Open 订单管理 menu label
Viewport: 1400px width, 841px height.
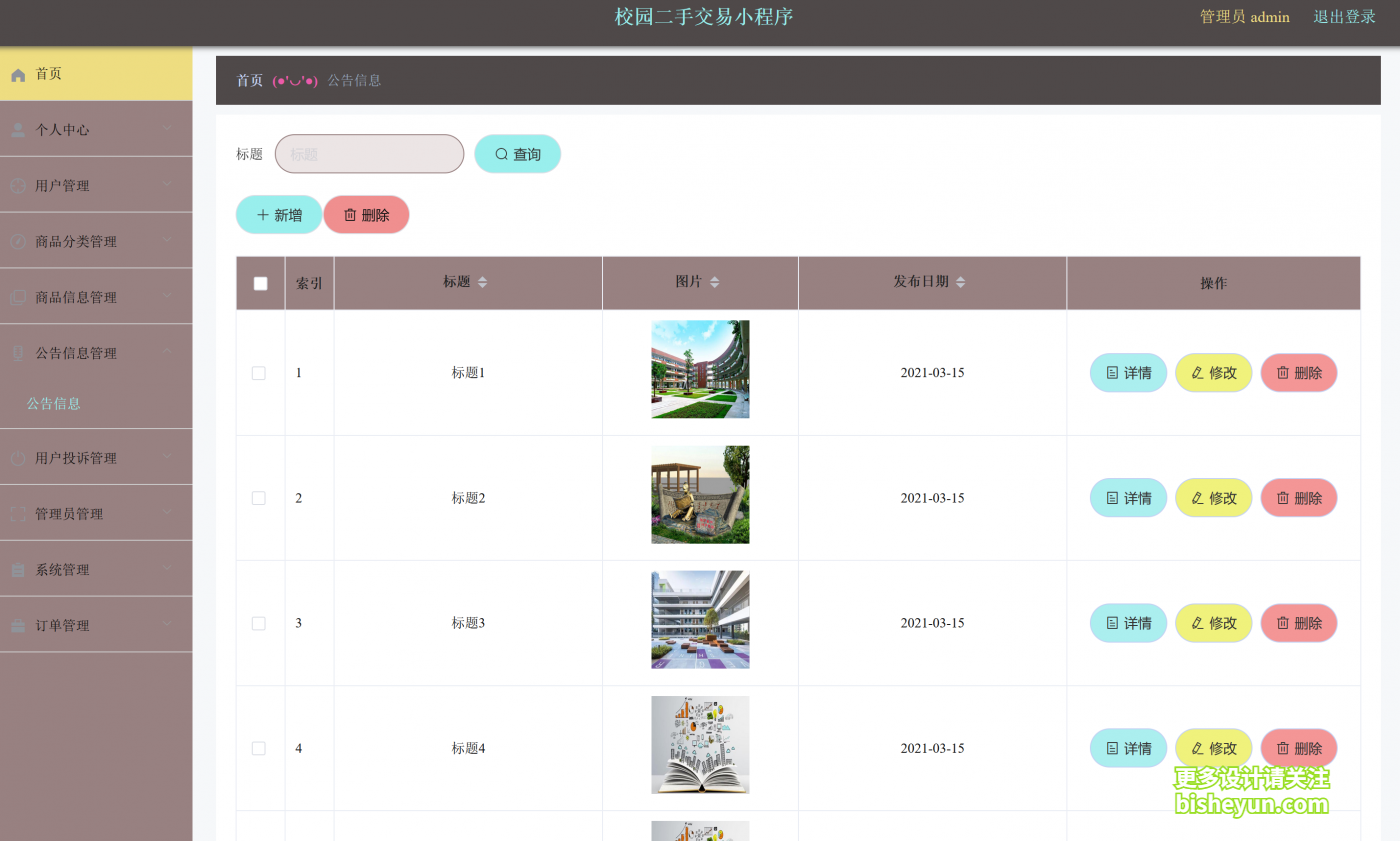pos(62,626)
